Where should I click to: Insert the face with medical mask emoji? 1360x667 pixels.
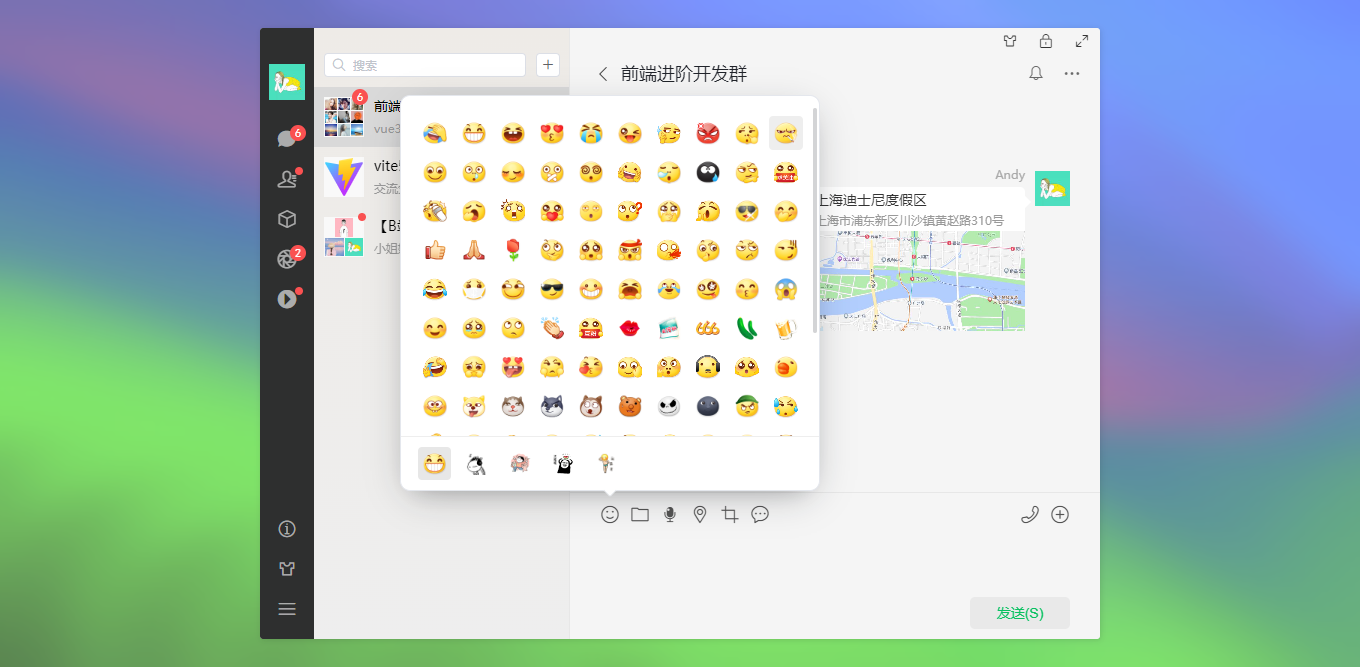pyautogui.click(x=473, y=289)
